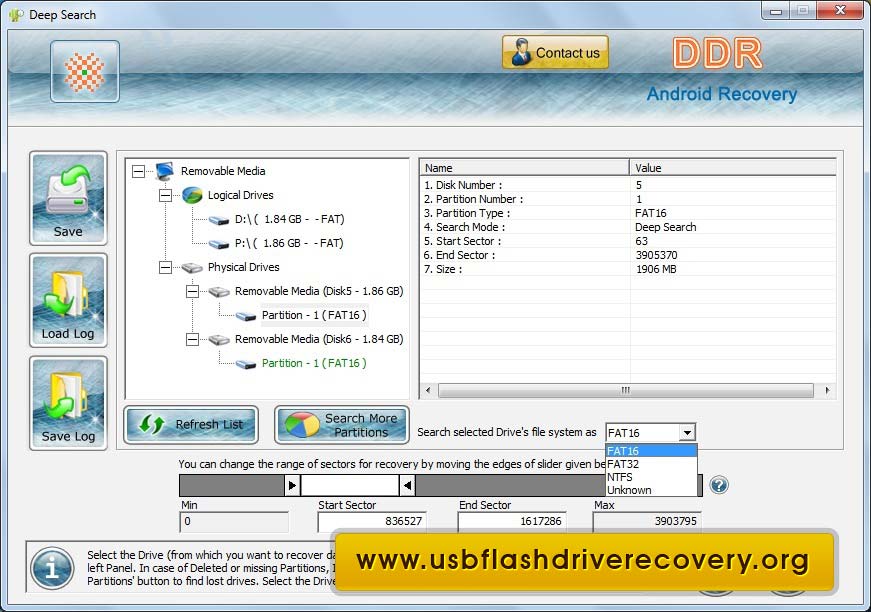This screenshot has width=871, height=612.
Task: Open the file system dropdown arrow
Action: tap(686, 433)
